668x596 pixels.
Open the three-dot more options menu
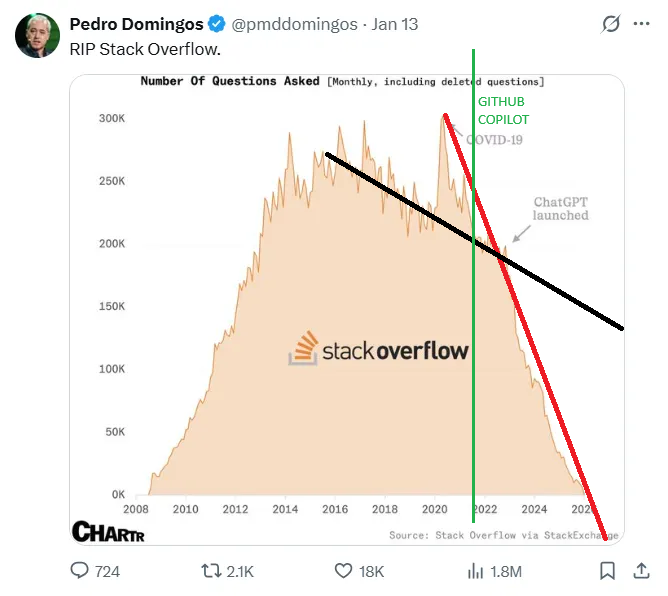click(x=641, y=24)
